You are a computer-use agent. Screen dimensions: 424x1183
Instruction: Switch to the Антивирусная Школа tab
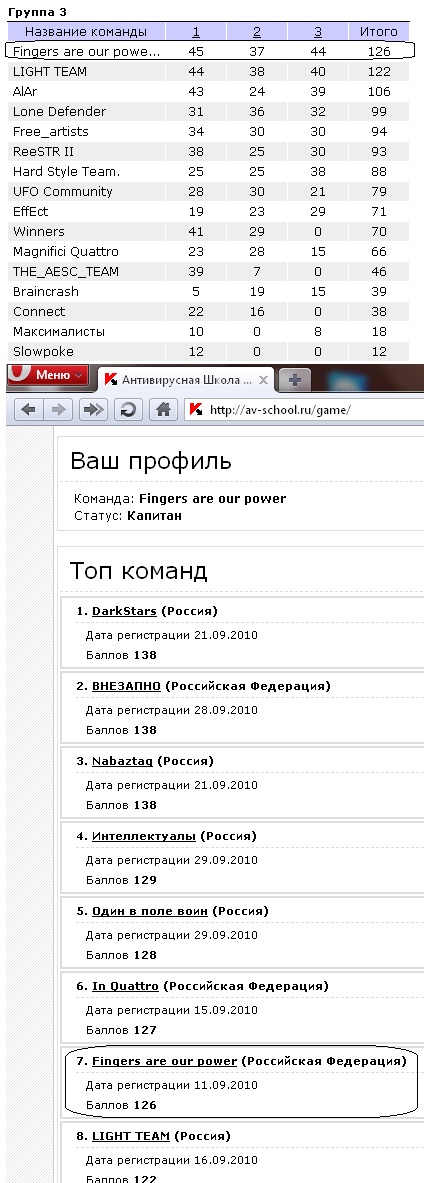coord(185,380)
